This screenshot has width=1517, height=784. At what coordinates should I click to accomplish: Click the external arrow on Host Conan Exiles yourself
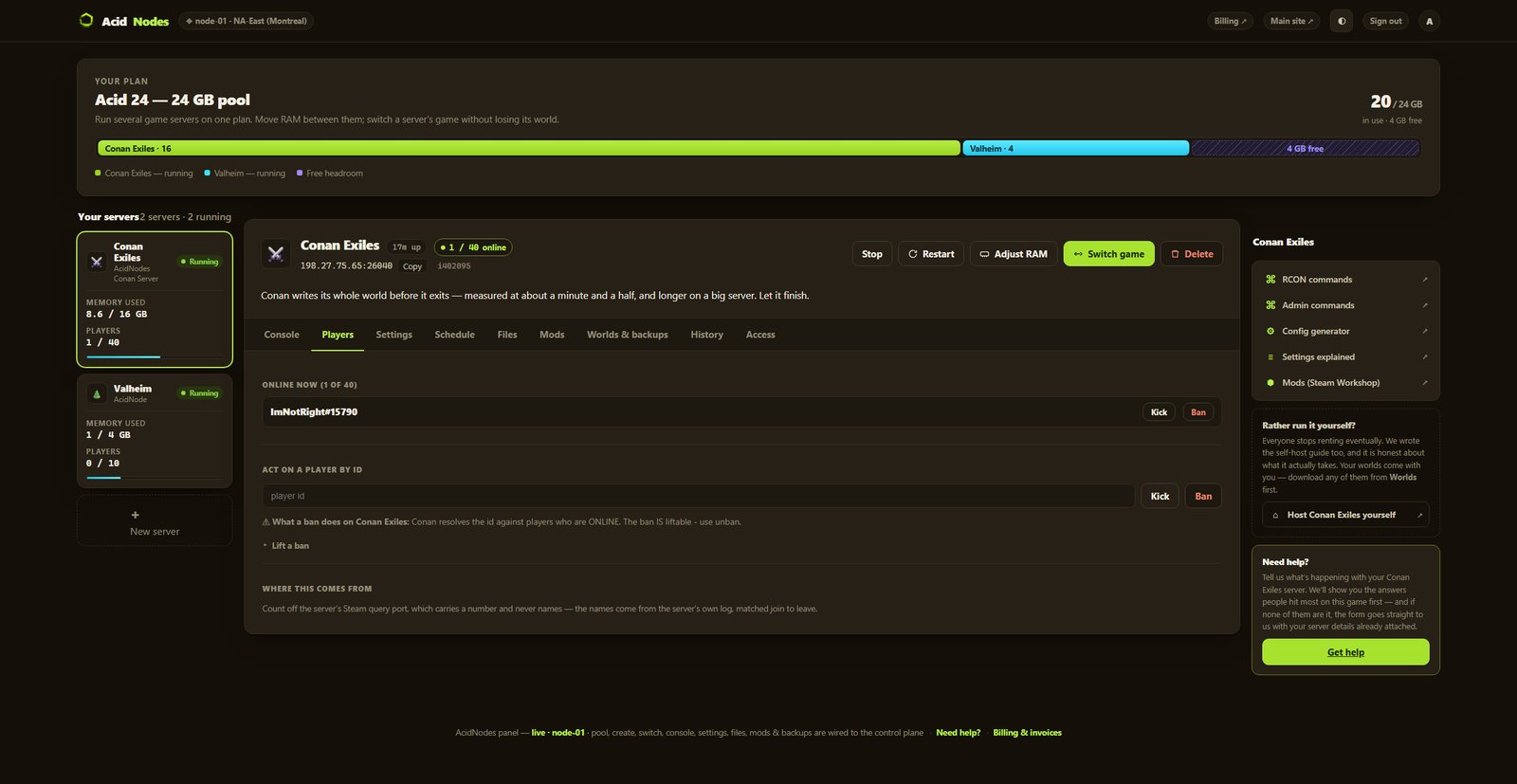pos(1419,515)
